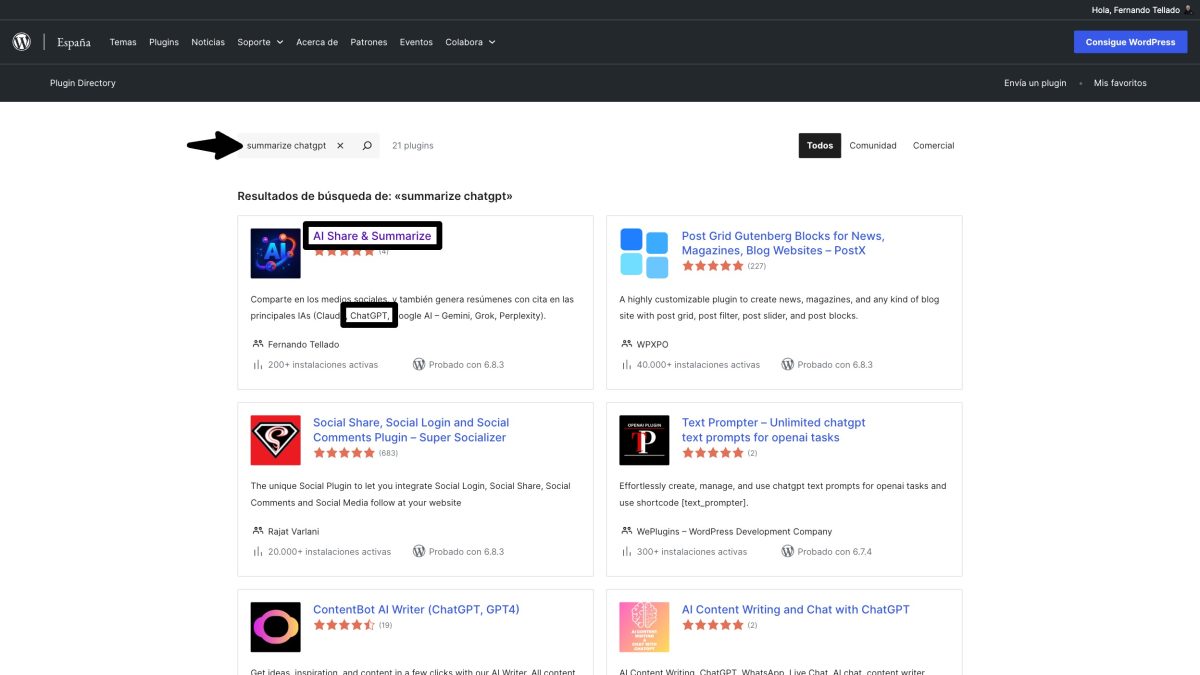Screen dimensions: 1200x675
Task: Click the Consigue WordPress button
Action: (1130, 41)
